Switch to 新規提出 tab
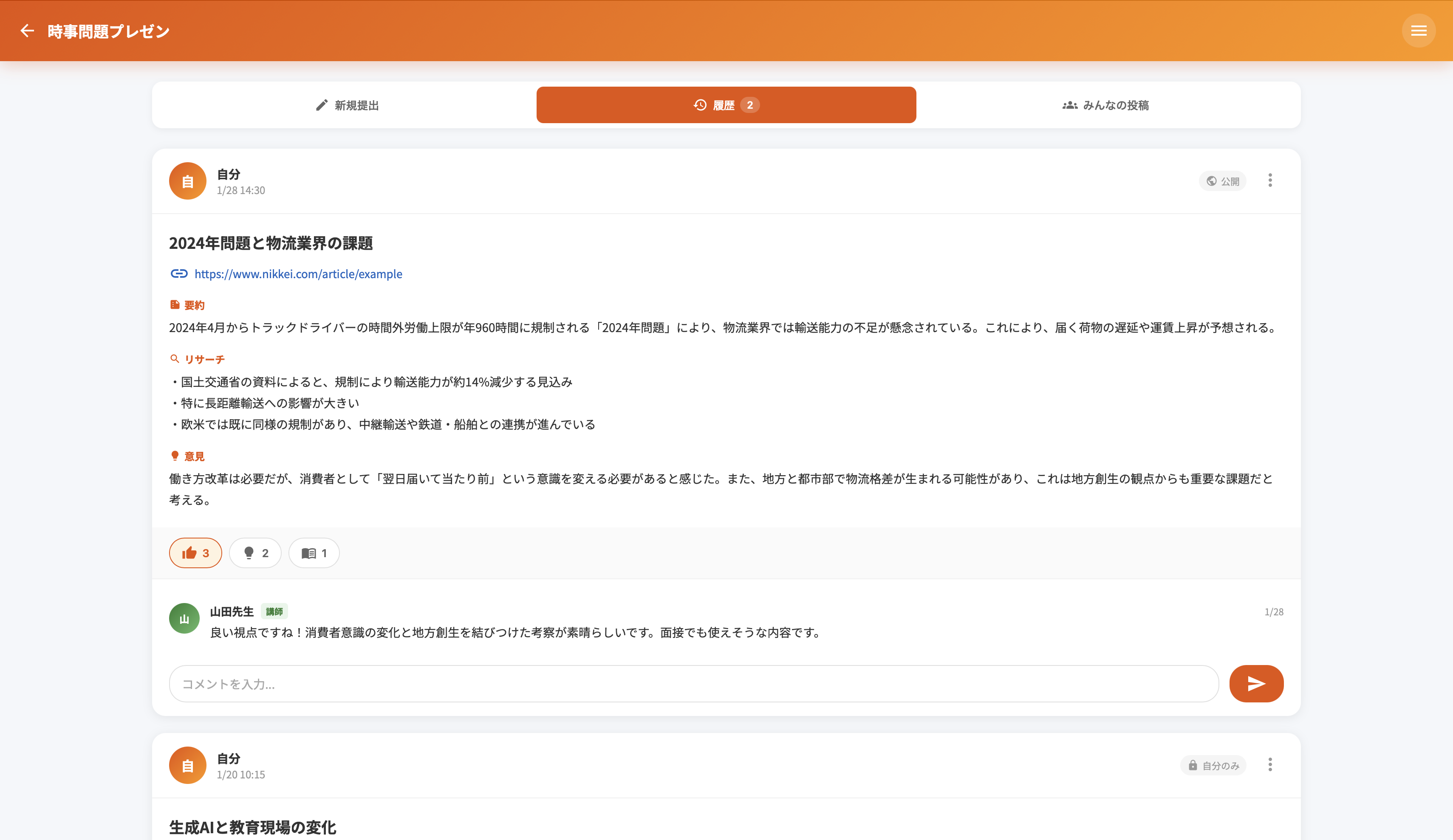The image size is (1453, 840). pos(347,105)
